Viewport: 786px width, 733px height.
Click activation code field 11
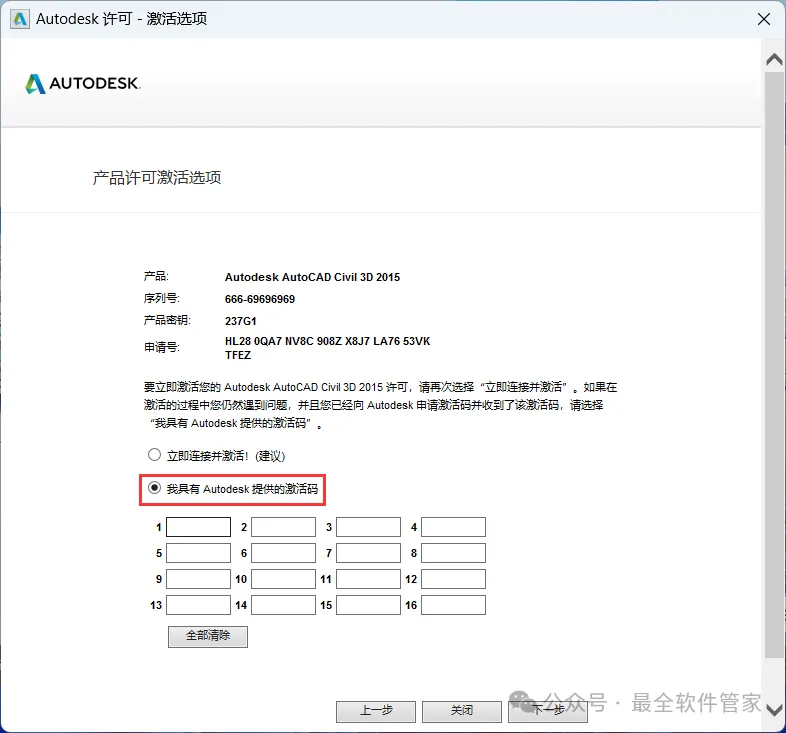click(x=368, y=579)
